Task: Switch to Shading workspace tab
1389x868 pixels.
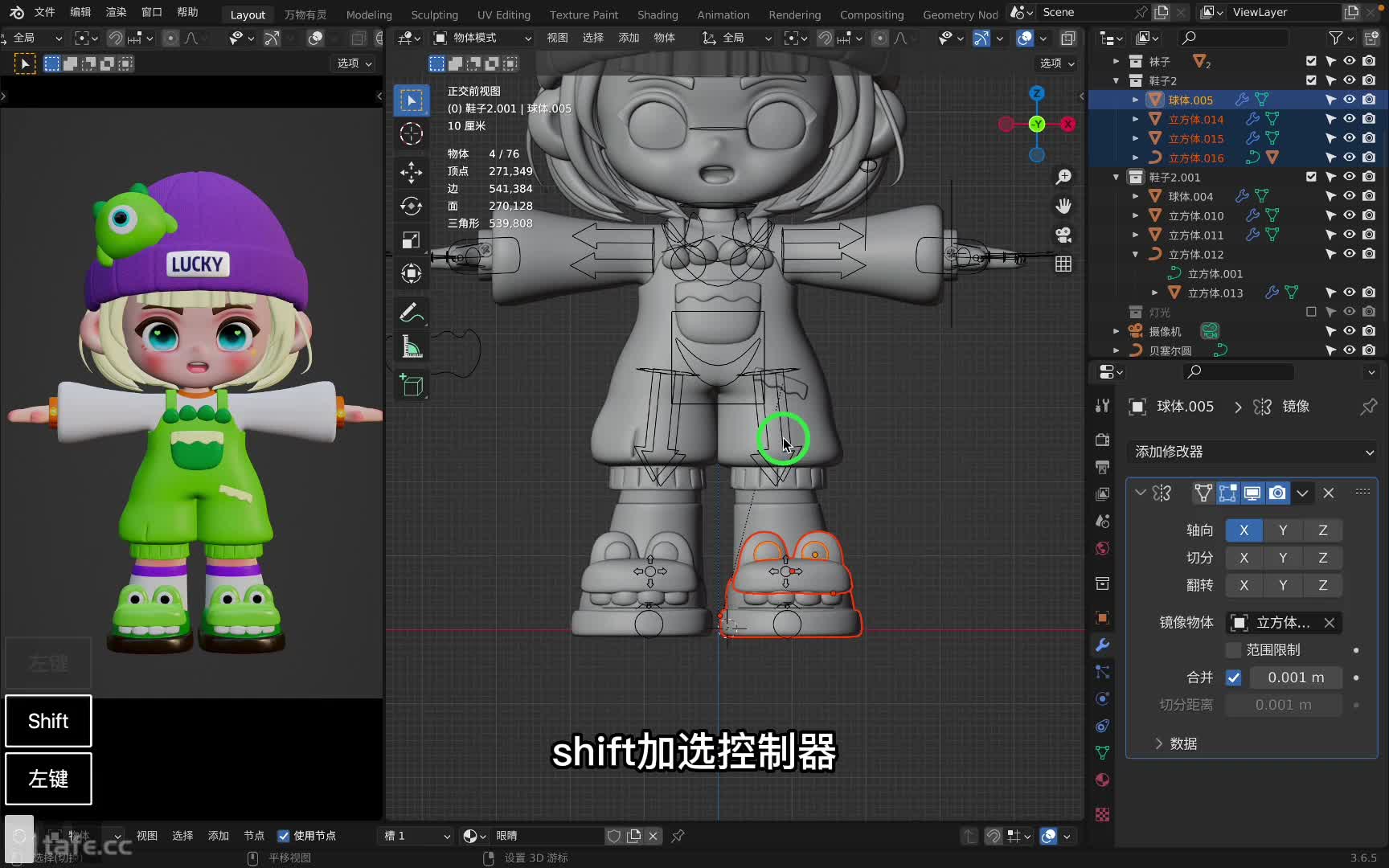Action: [658, 14]
